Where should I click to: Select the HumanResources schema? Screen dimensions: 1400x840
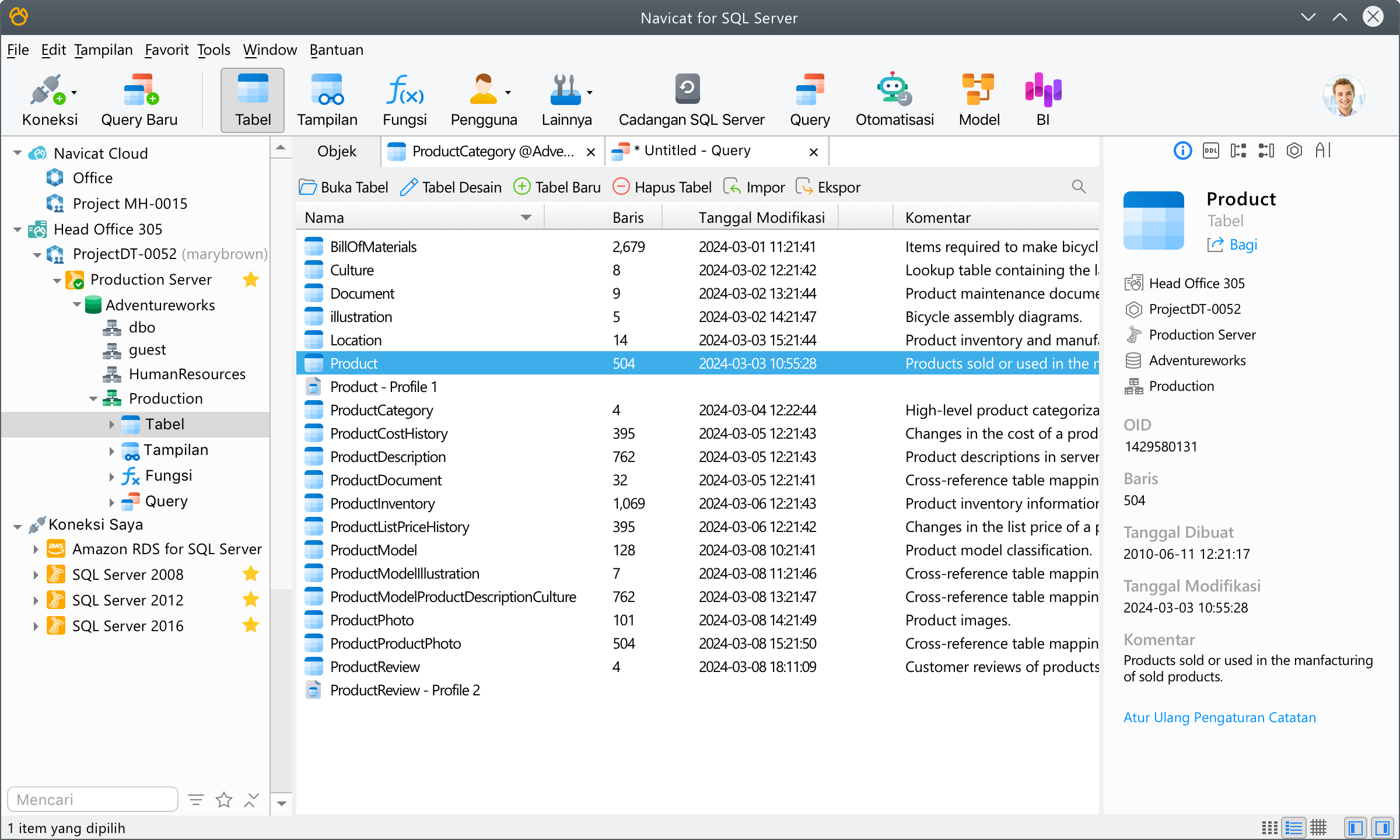[x=187, y=374]
